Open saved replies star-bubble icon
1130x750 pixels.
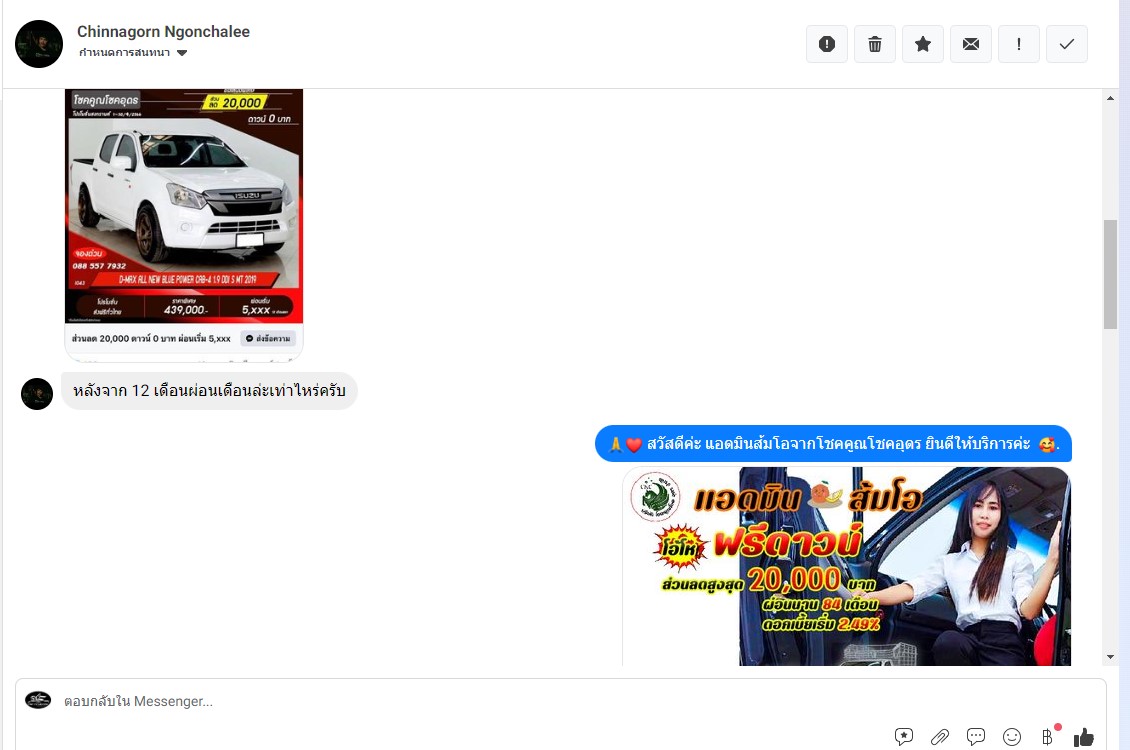(x=904, y=736)
